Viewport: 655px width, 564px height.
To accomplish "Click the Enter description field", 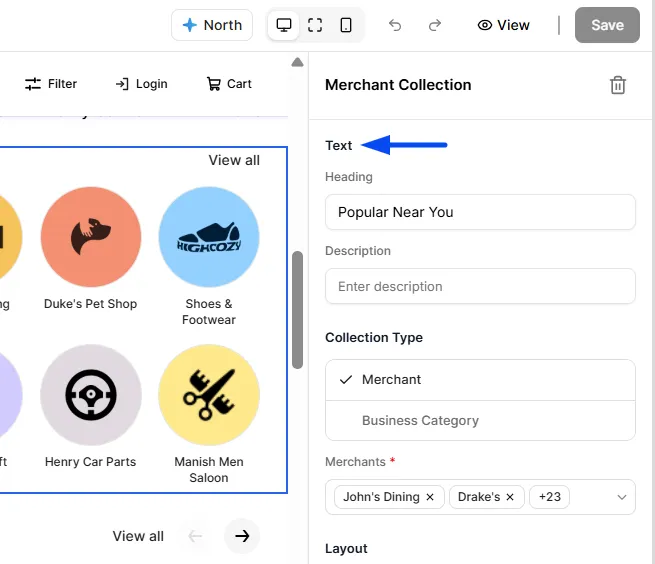I will point(480,287).
